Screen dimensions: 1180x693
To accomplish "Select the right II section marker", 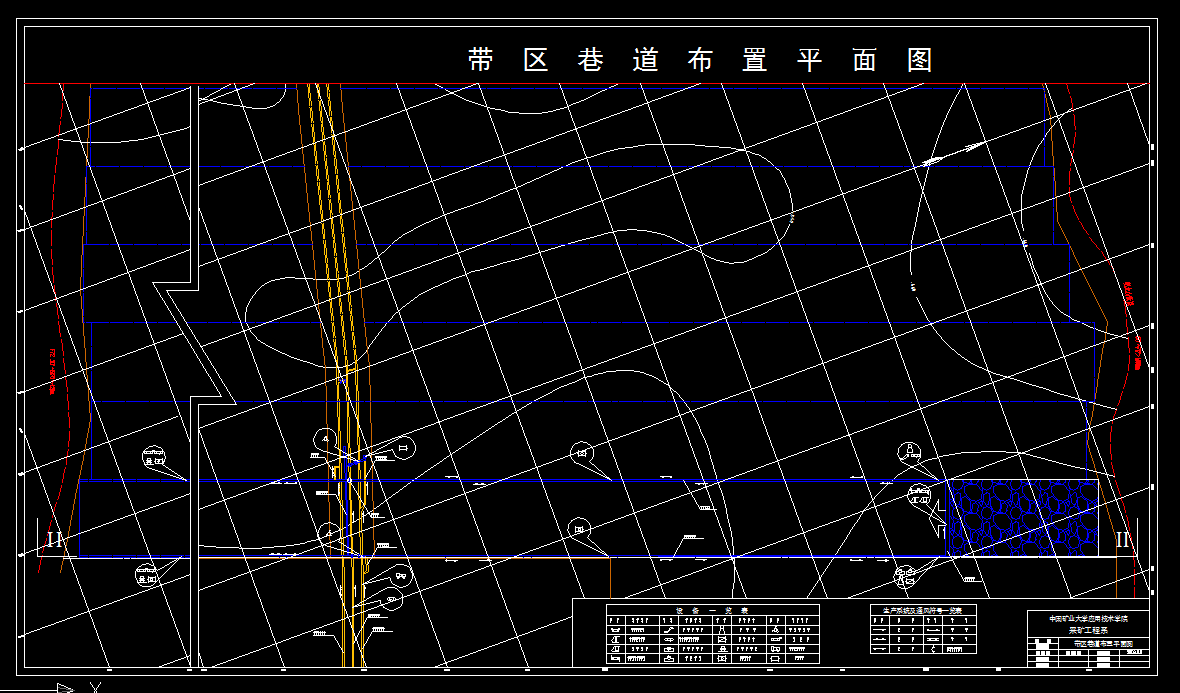I will (x=1122, y=540).
